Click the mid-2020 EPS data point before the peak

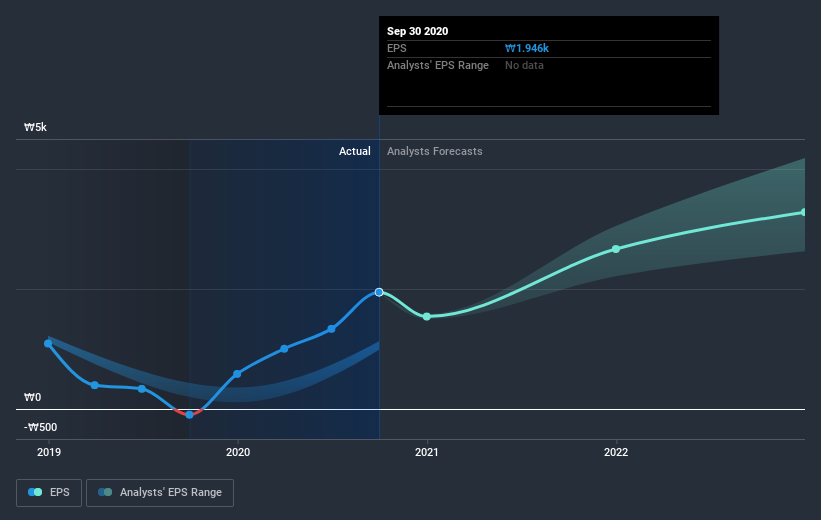[331, 329]
